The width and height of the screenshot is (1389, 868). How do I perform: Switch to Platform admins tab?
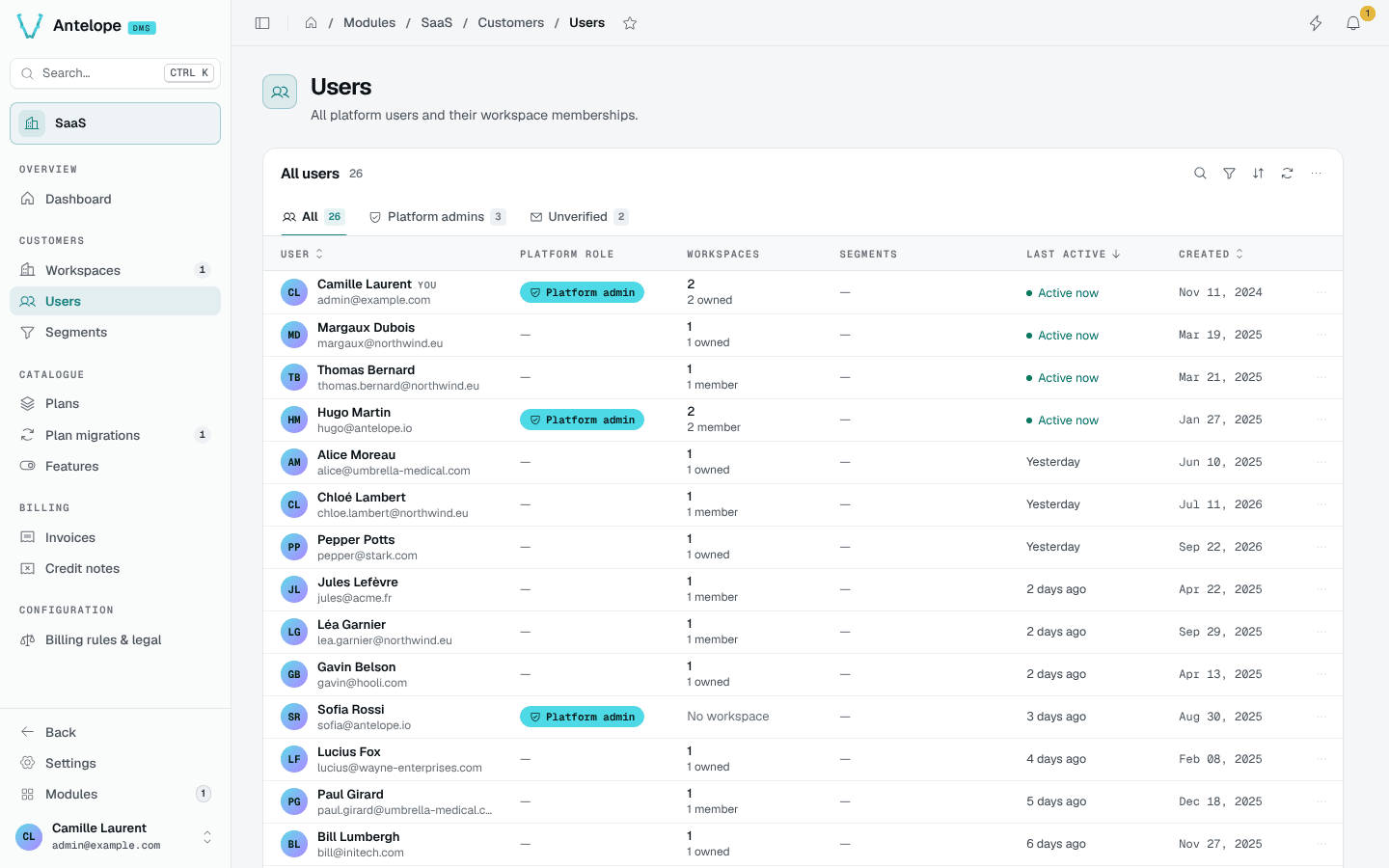pyautogui.click(x=437, y=217)
